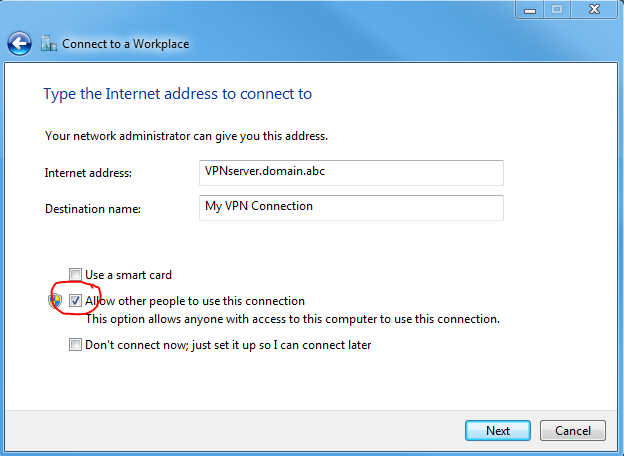Click the UAC shield icon
This screenshot has width=624, height=456.
pos(56,300)
